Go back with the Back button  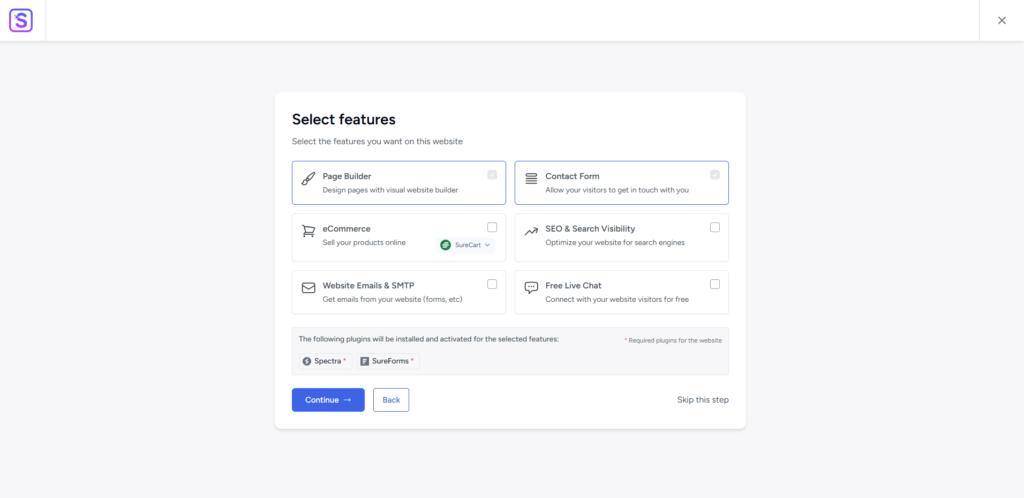coord(391,400)
